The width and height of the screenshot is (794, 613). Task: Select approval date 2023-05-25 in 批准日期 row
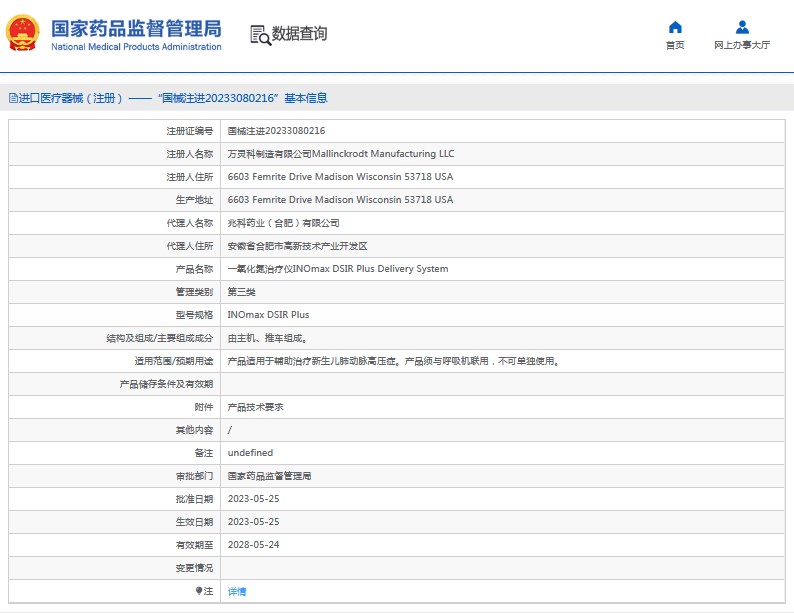pyautogui.click(x=254, y=499)
